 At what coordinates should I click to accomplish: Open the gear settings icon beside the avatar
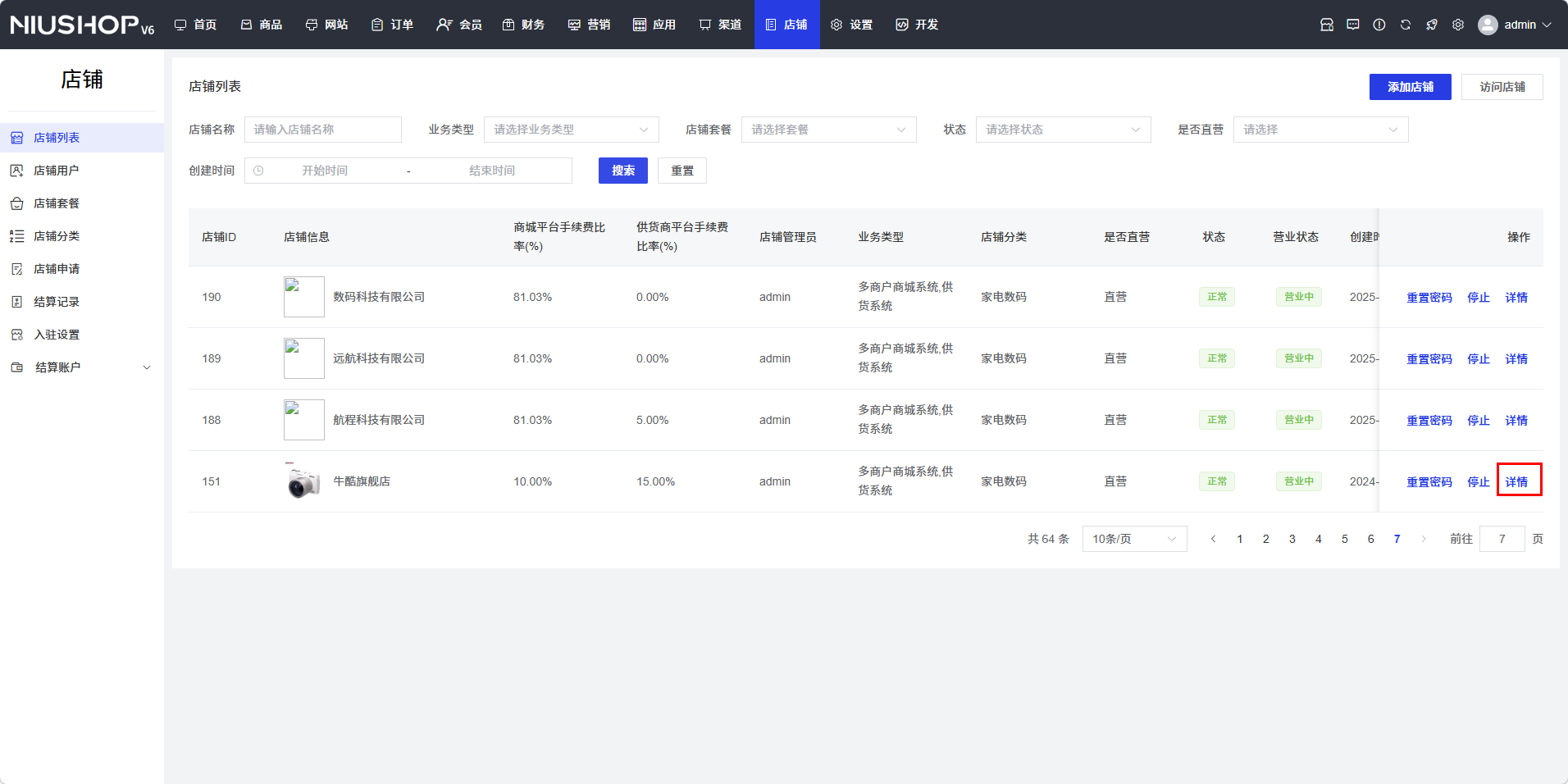coord(1458,25)
